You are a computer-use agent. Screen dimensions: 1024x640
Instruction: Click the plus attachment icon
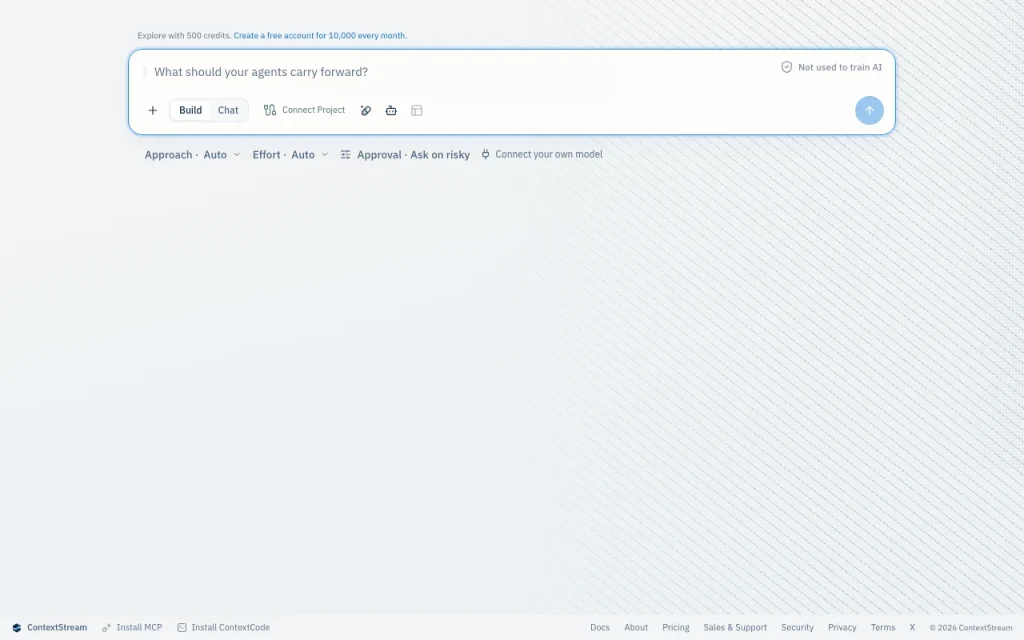152,110
